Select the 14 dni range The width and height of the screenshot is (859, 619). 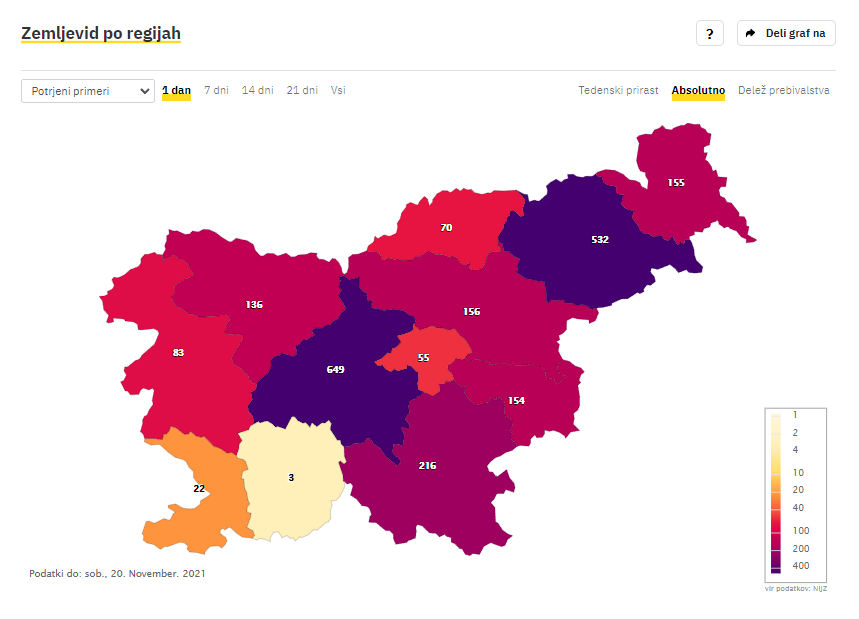(257, 90)
